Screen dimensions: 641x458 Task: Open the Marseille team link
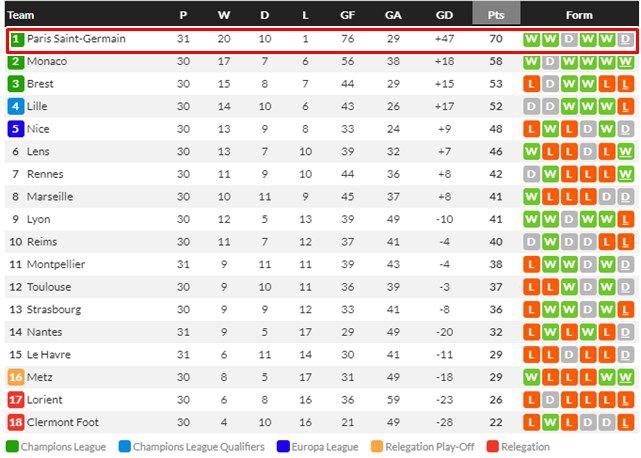pyautogui.click(x=49, y=196)
